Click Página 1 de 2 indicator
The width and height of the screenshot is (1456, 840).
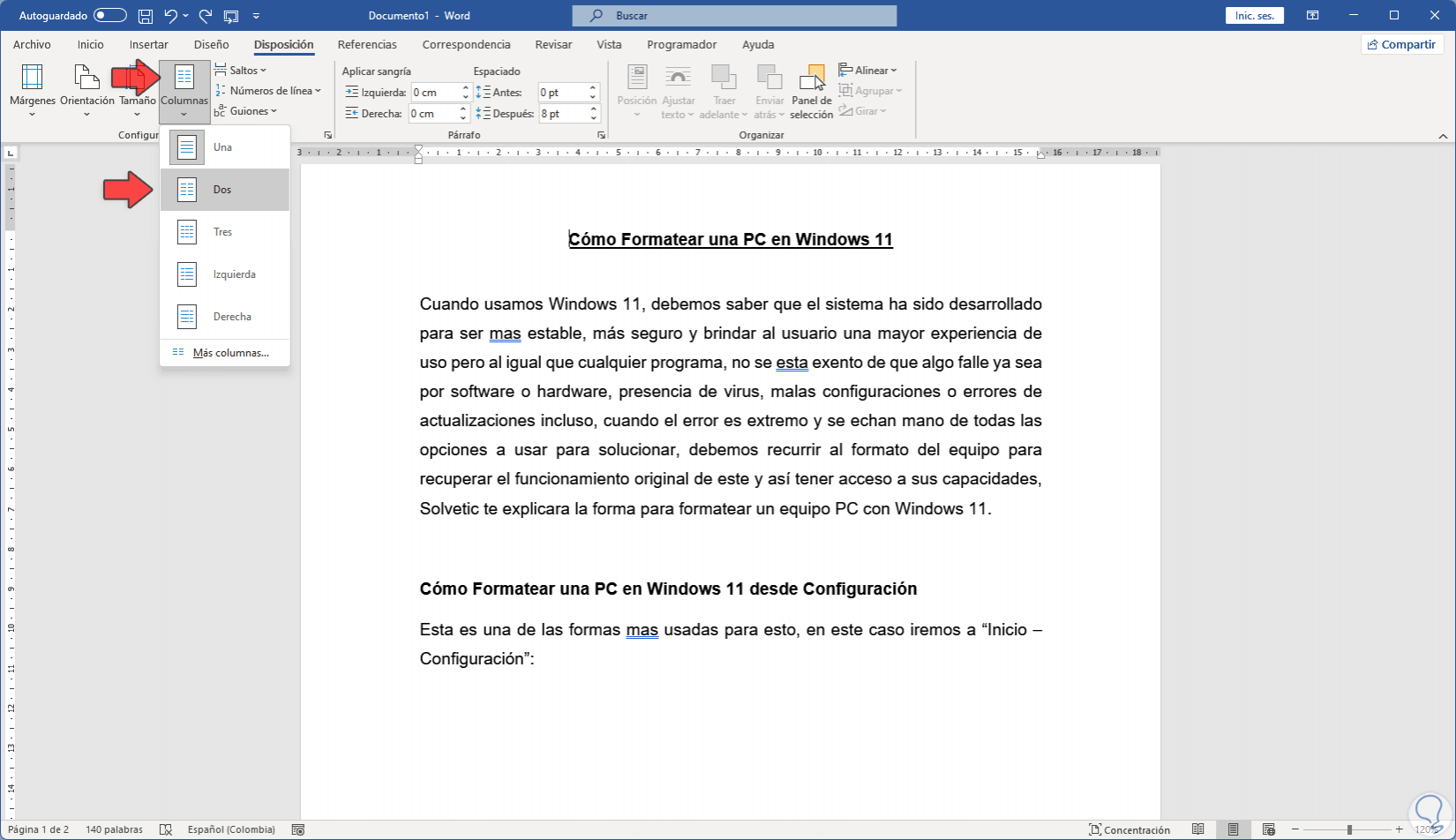click(38, 829)
